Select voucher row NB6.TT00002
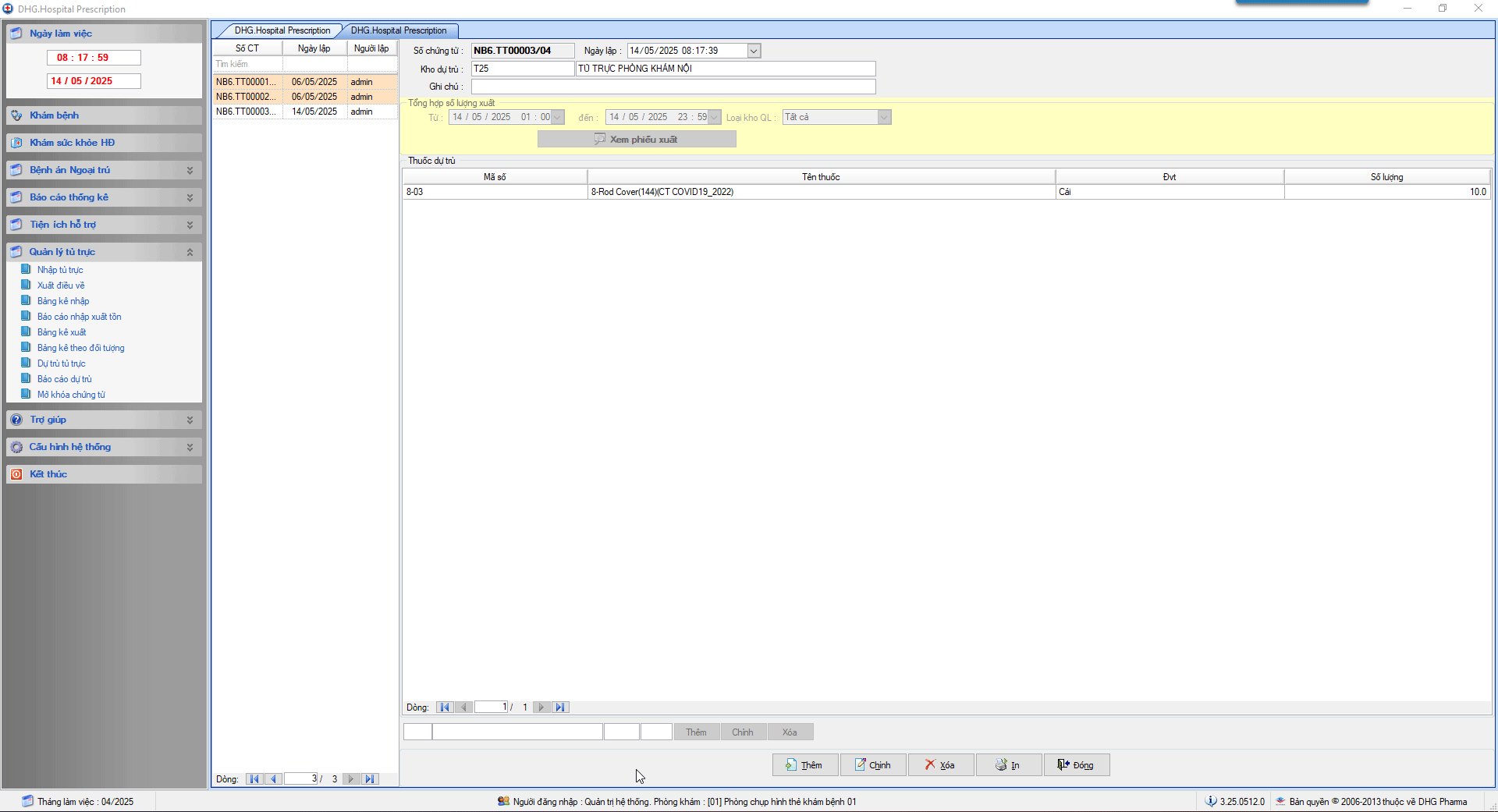The height and width of the screenshot is (812, 1498). (x=305, y=97)
